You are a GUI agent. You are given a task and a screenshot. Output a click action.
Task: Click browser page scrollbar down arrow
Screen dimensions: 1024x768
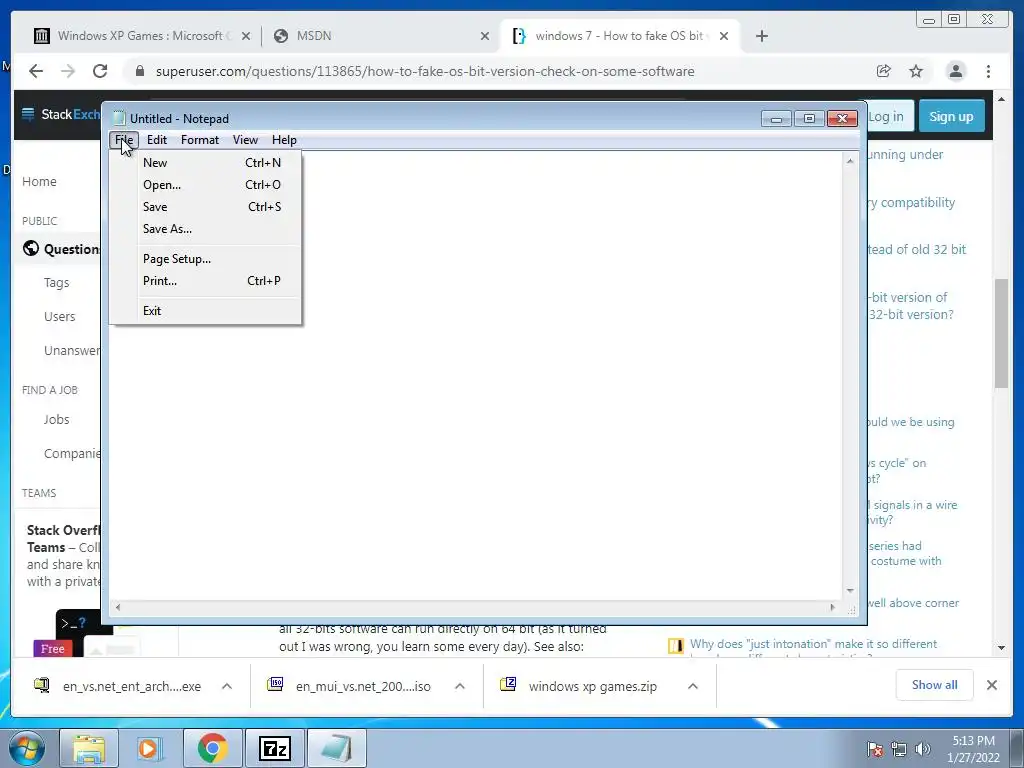[1001, 648]
